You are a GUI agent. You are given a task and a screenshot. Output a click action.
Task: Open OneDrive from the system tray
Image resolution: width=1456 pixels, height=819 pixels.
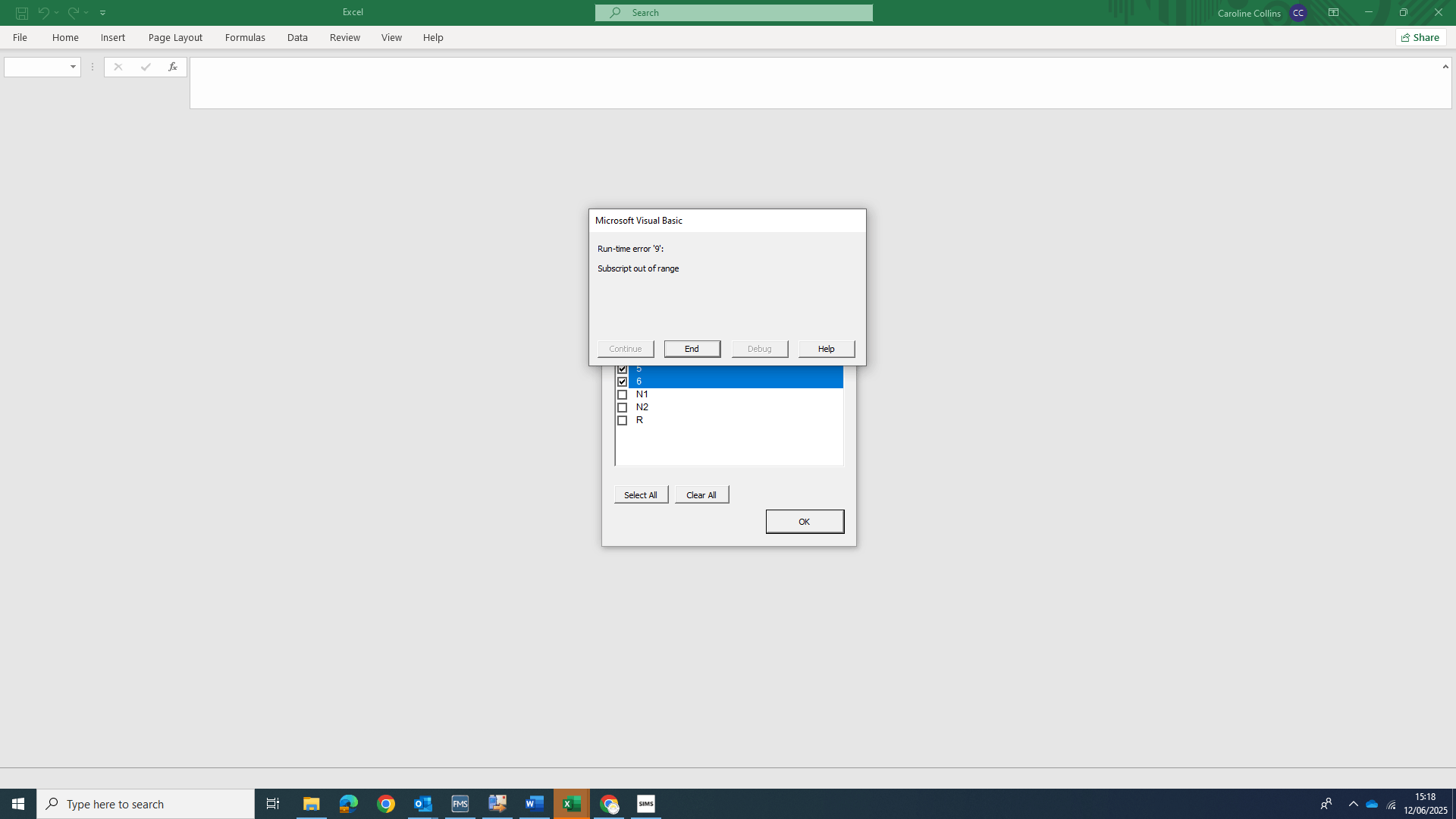[1372, 804]
